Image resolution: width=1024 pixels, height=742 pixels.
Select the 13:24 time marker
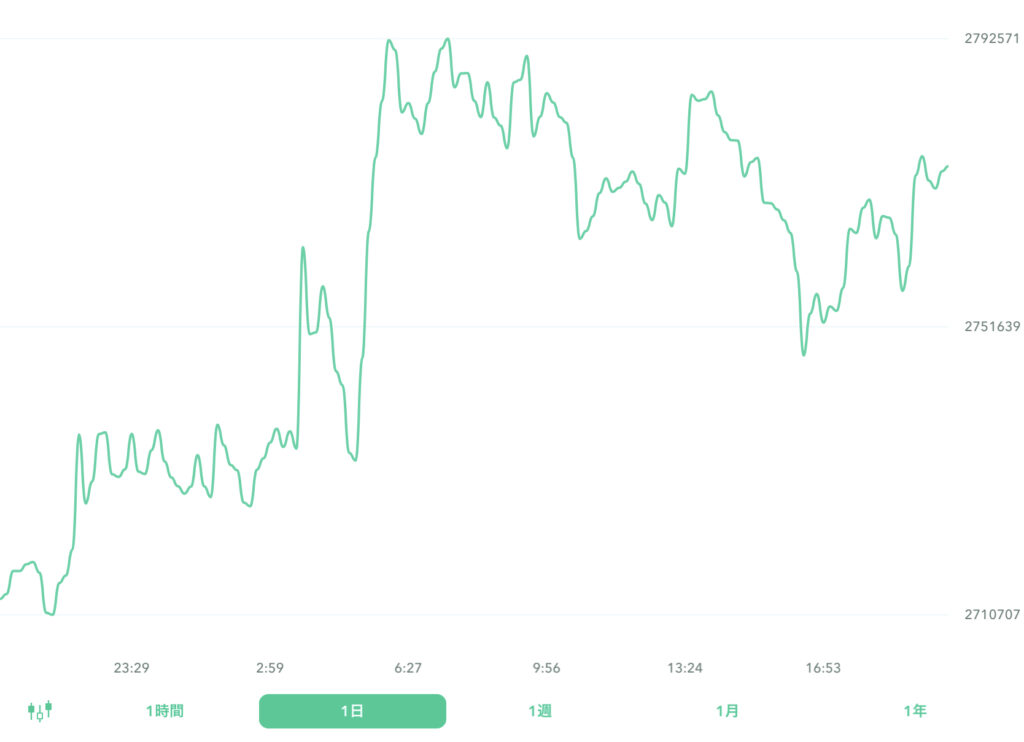coord(686,667)
